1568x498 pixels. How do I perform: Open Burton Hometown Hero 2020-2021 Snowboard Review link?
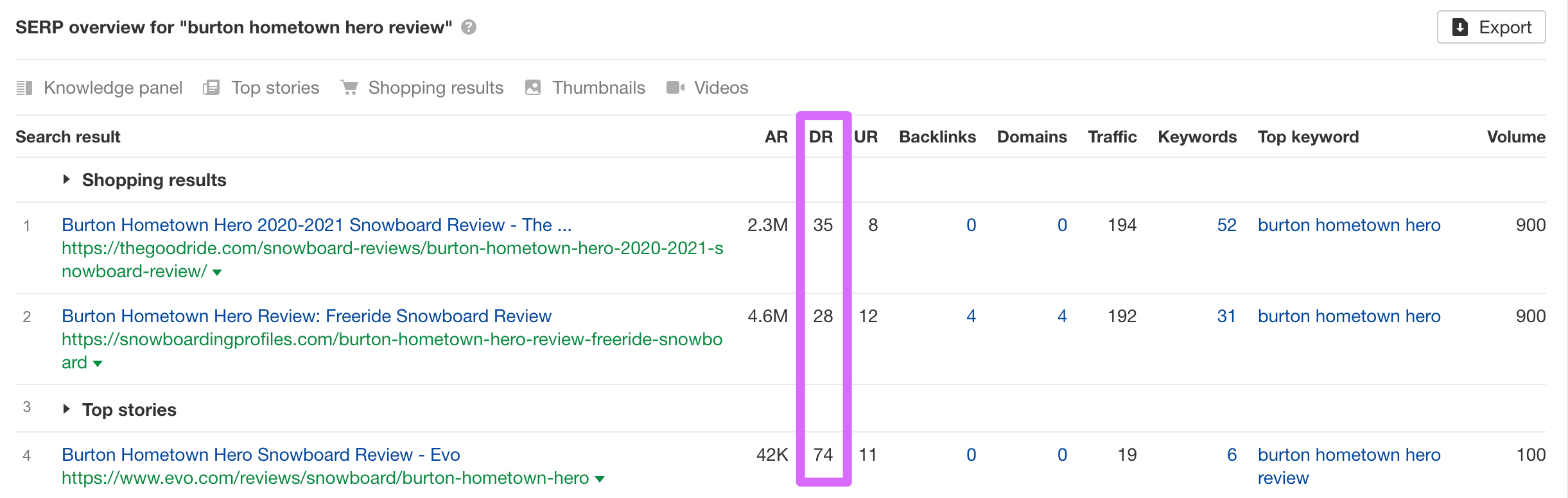coord(317,225)
